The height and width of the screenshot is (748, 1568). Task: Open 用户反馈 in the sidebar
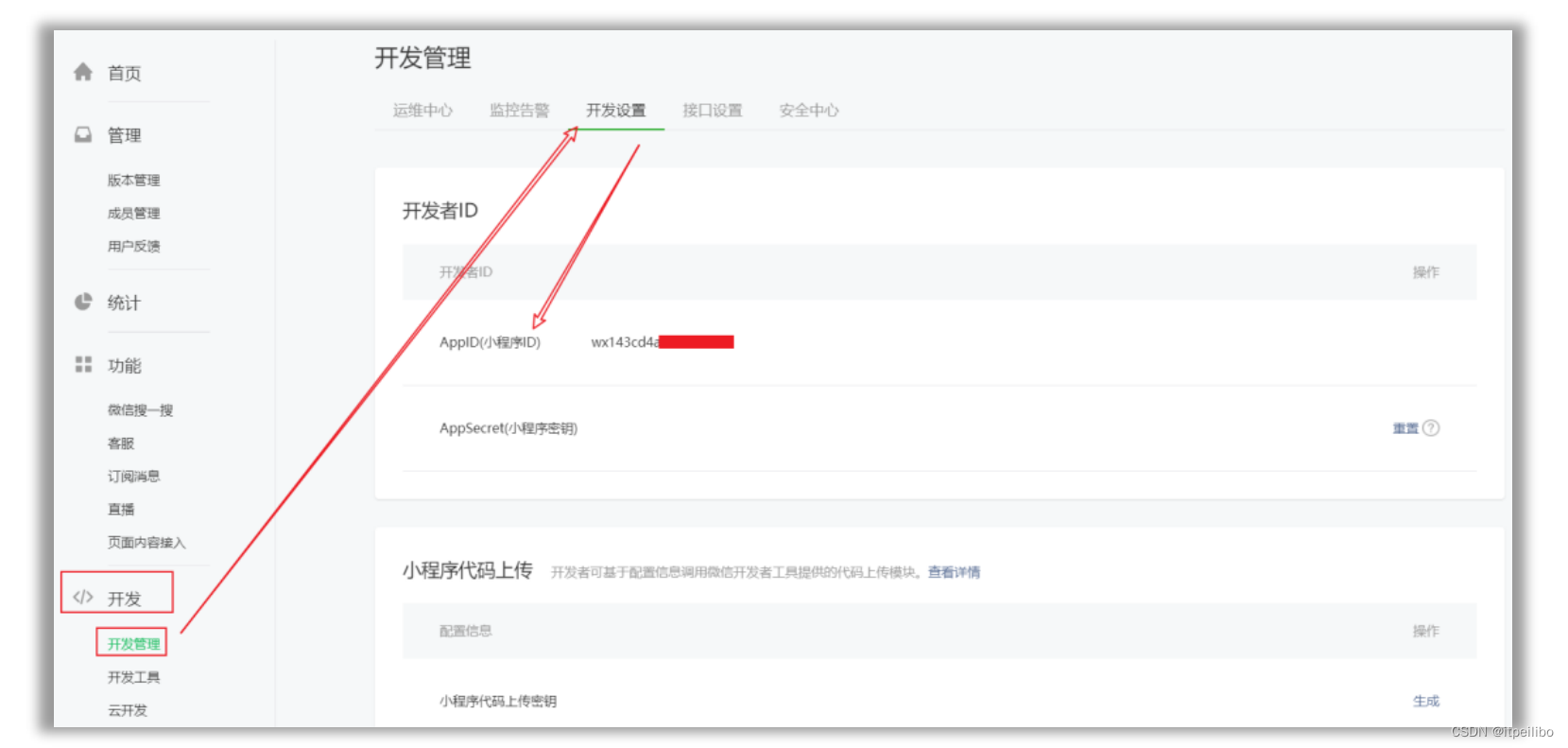(x=133, y=246)
